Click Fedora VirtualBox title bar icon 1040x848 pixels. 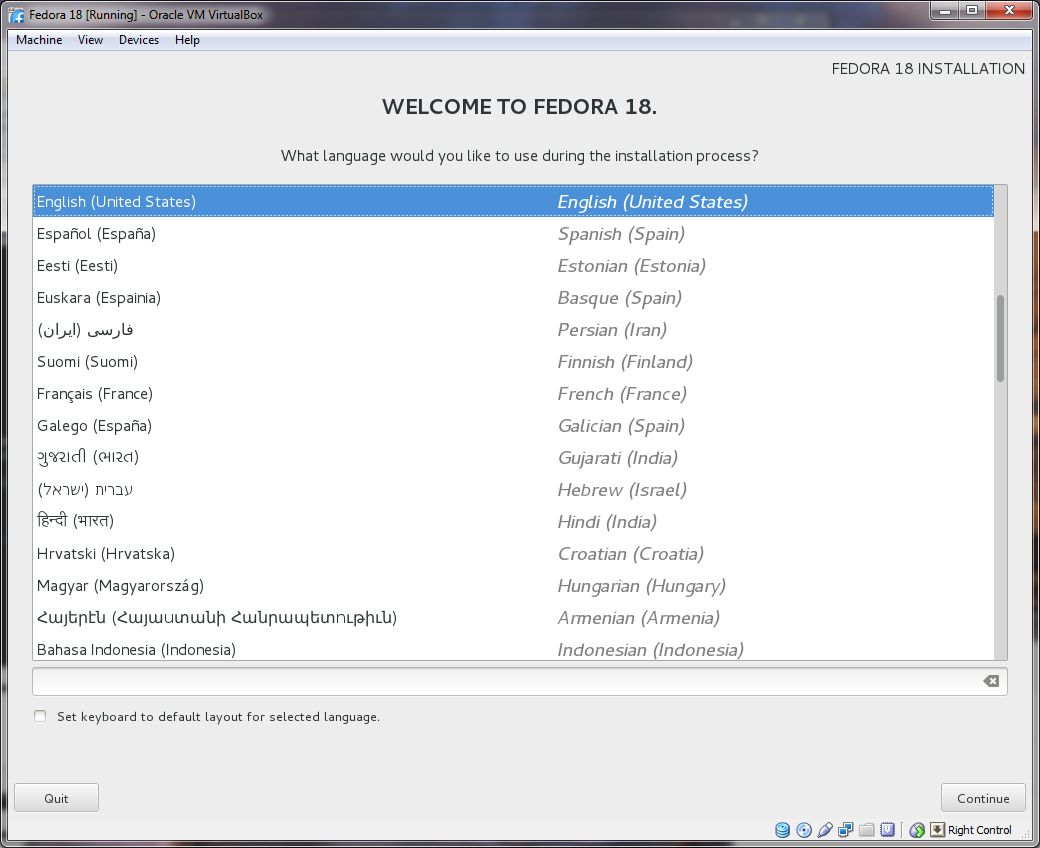[16, 14]
